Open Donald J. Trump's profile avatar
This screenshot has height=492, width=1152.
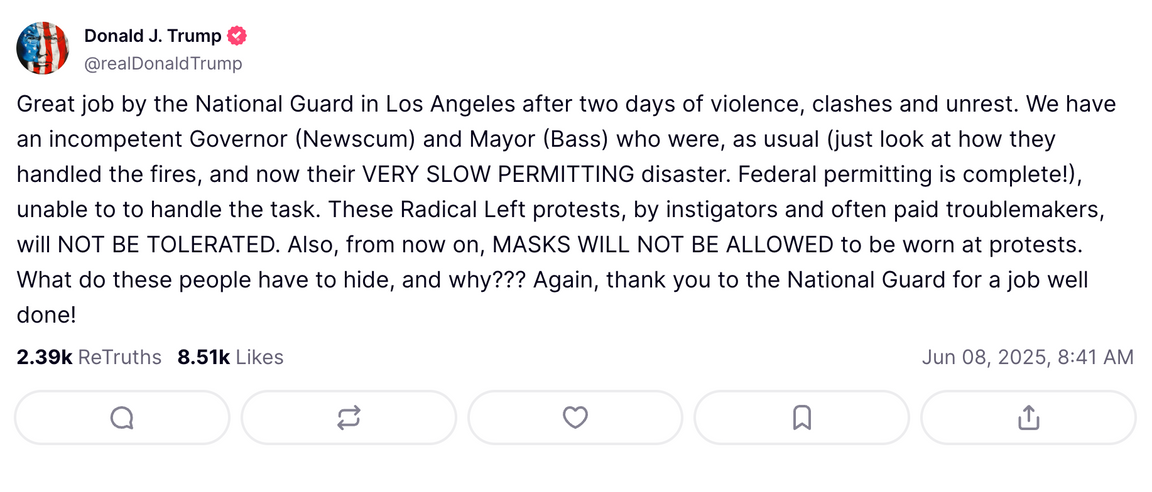coord(43,48)
